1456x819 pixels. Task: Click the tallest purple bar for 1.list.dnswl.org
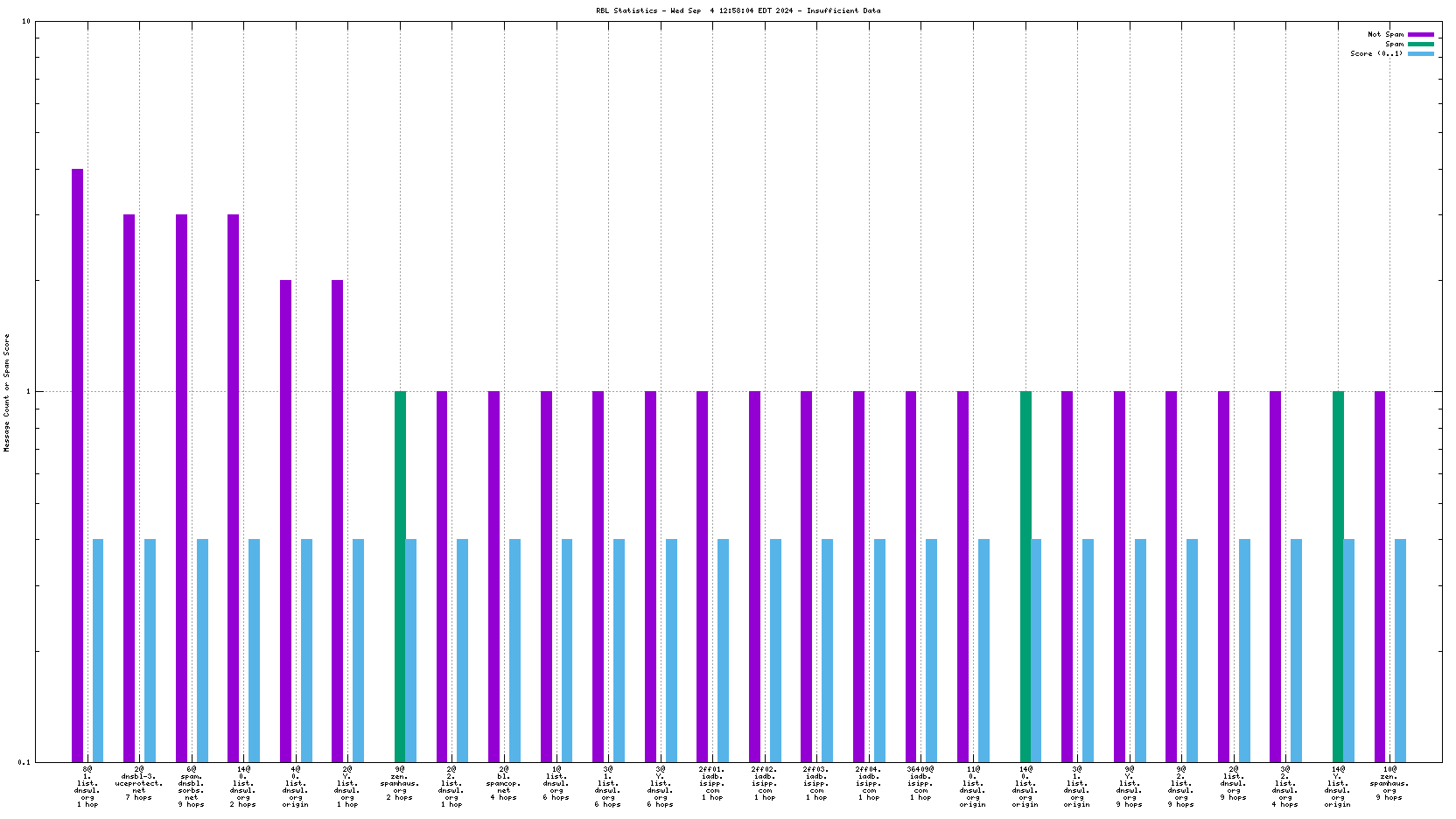click(x=77, y=464)
